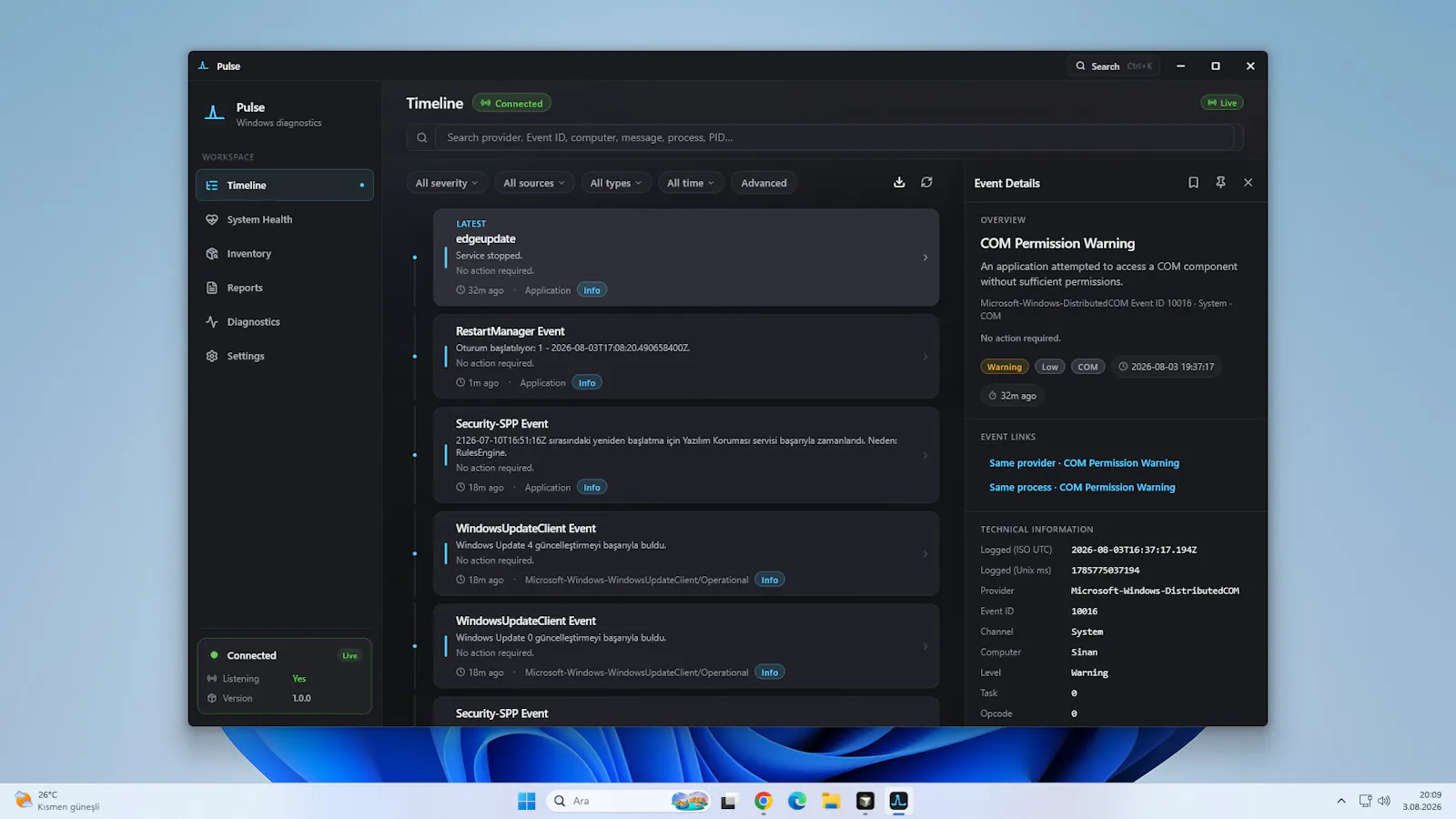Refresh the timeline with the reload icon
This screenshot has height=819, width=1456.
tap(926, 182)
